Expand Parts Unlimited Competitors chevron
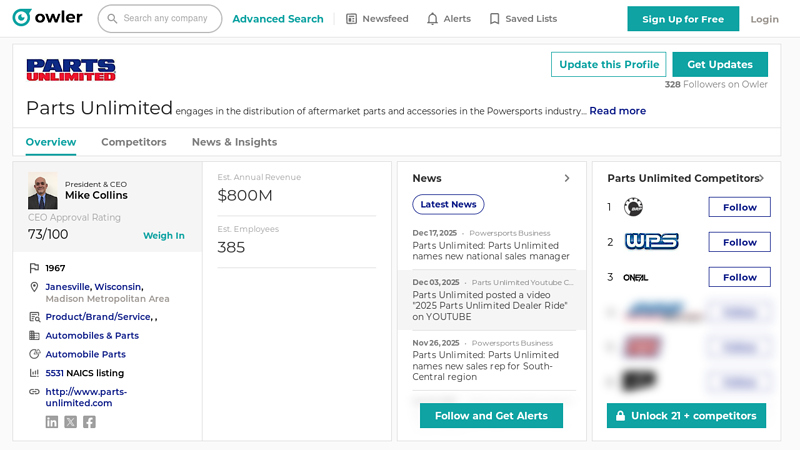800x450 pixels. tap(761, 178)
